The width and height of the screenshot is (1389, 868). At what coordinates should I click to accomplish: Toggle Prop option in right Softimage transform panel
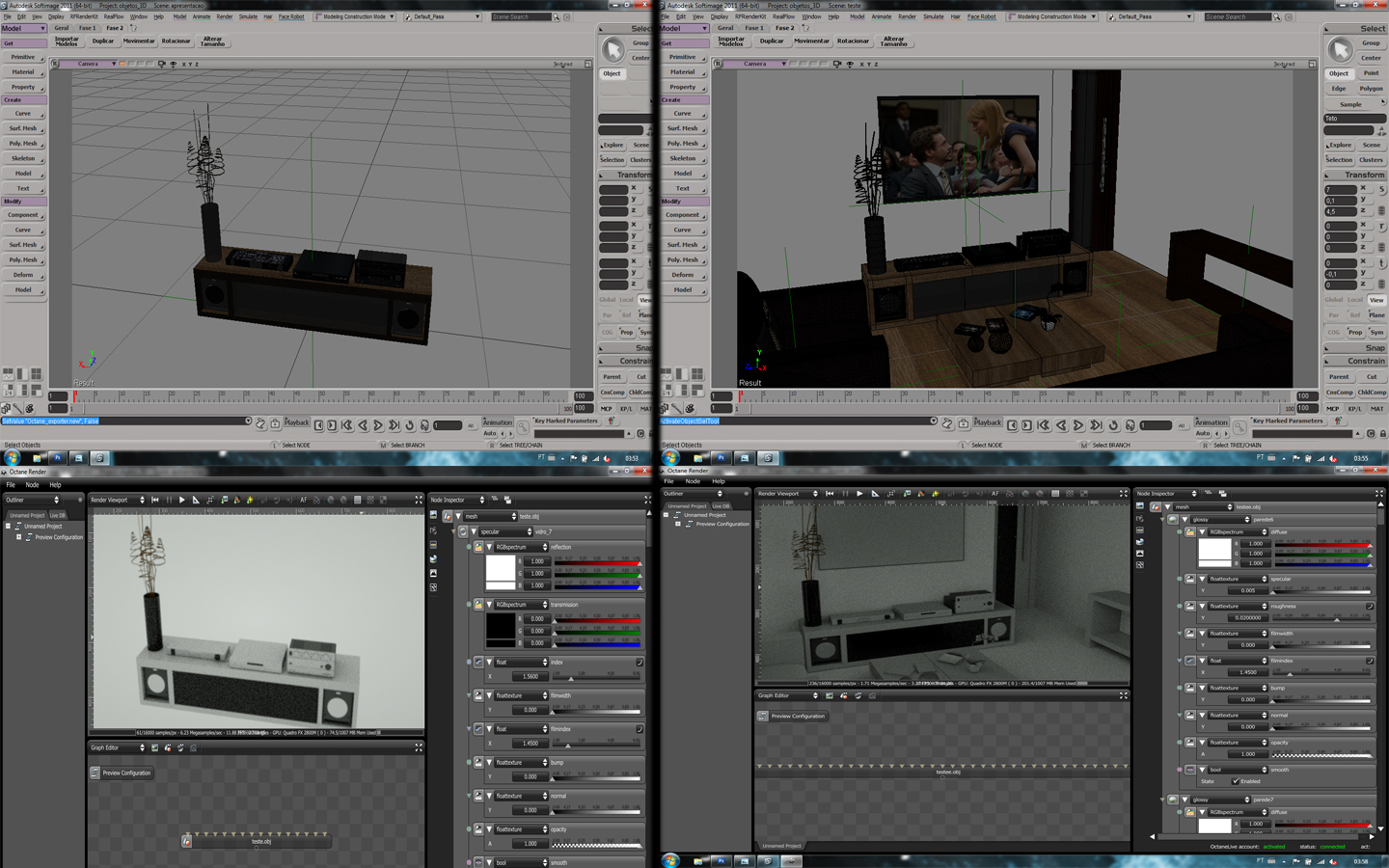click(1355, 333)
